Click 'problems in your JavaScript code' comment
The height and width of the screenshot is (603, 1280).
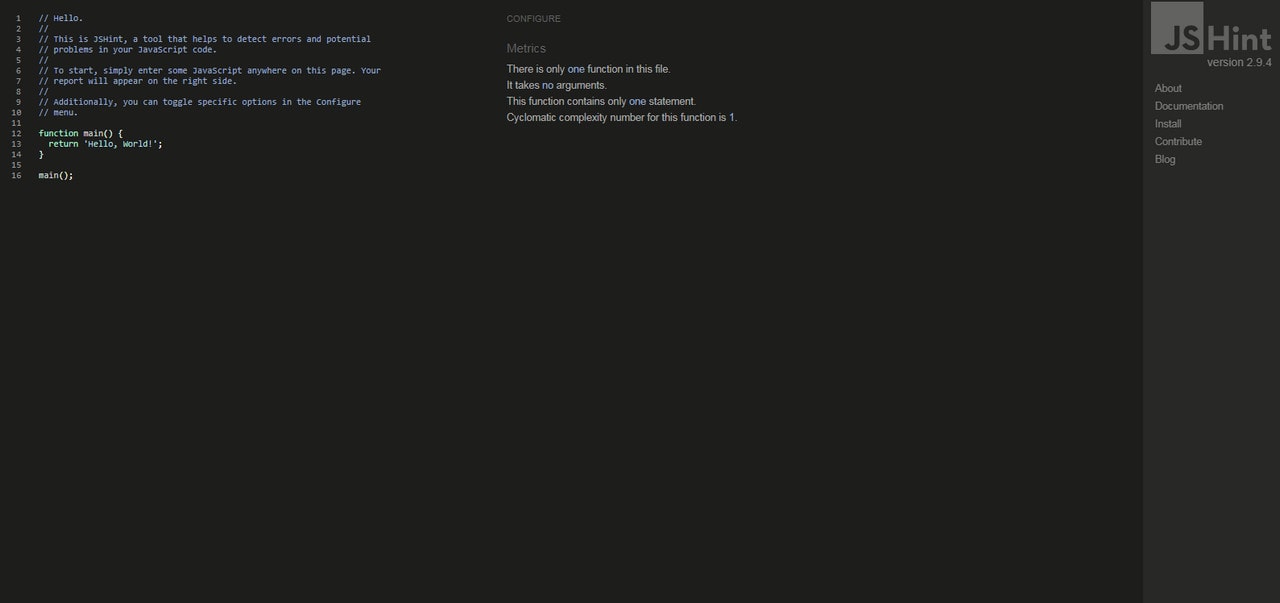pyautogui.click(x=128, y=49)
